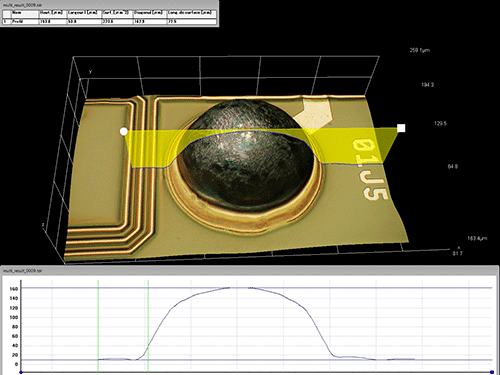Click the Largeur column header
Screen dimensions: 500x375
(84, 13)
